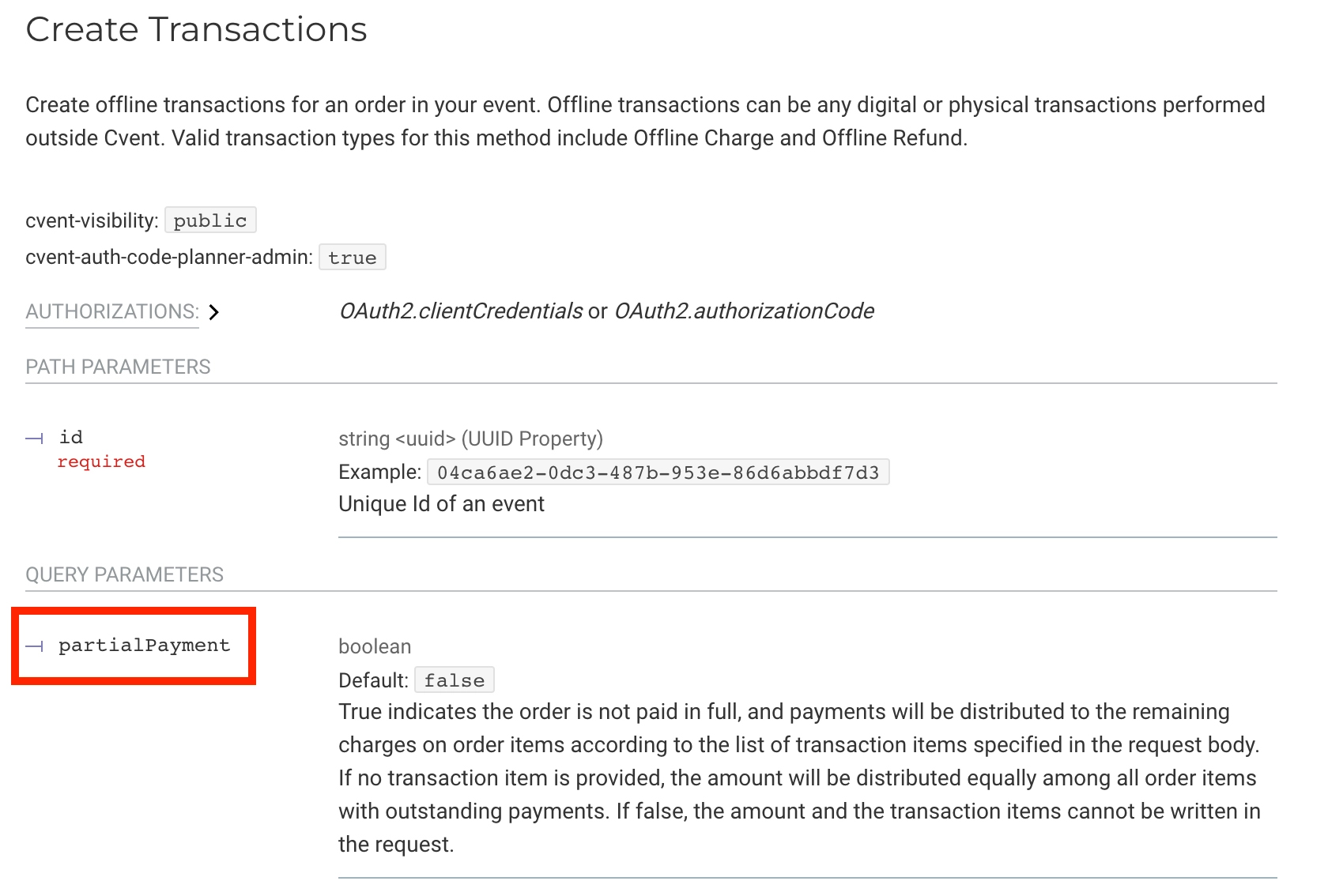The image size is (1328, 896).
Task: Click the false default value badge
Action: click(455, 680)
